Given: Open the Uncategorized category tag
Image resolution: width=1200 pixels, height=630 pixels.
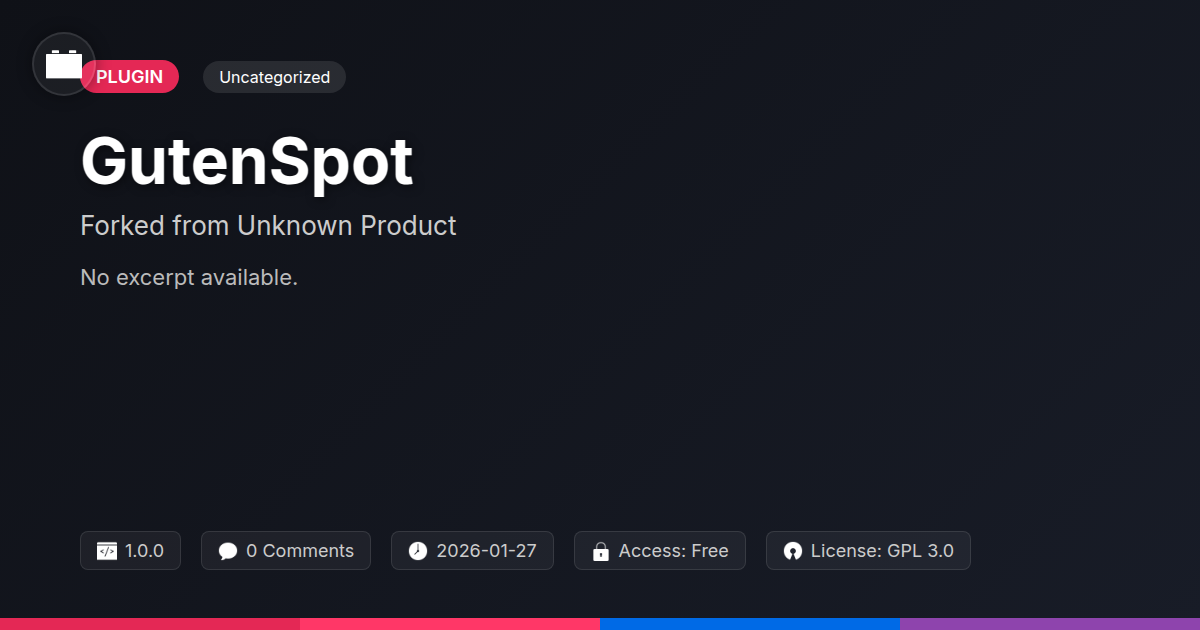Looking at the screenshot, I should click(x=274, y=77).
